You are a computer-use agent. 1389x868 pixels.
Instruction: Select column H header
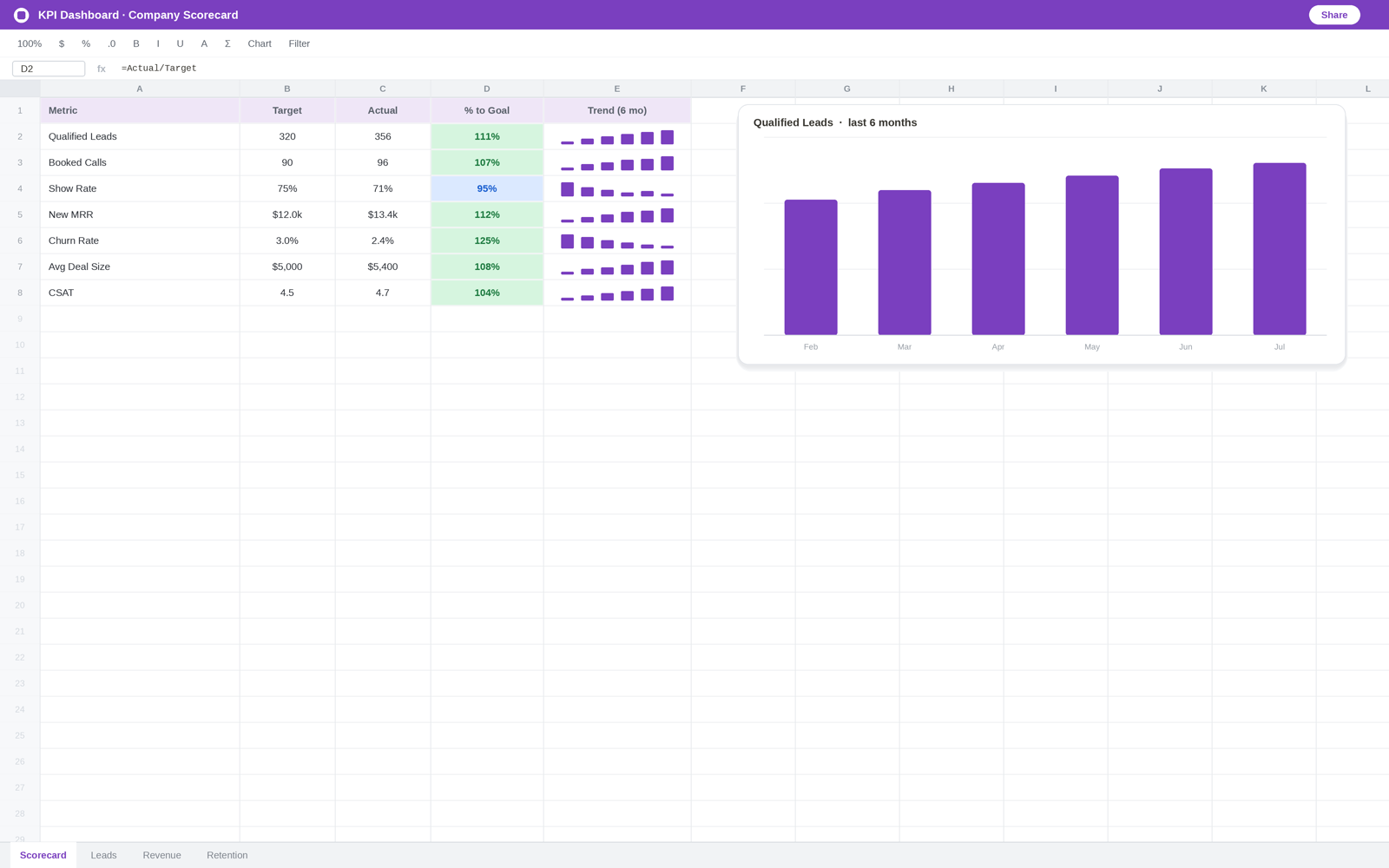click(x=951, y=89)
